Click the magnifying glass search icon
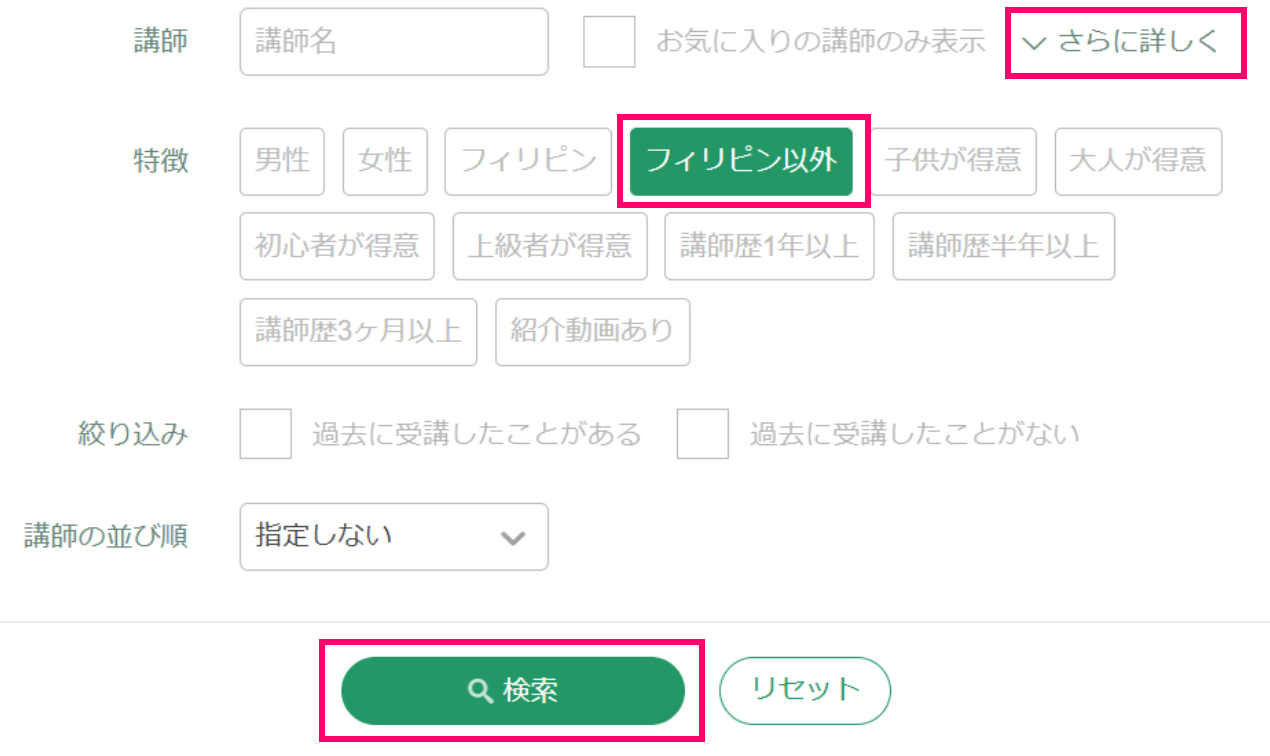The height and width of the screenshot is (756, 1270). click(x=477, y=690)
